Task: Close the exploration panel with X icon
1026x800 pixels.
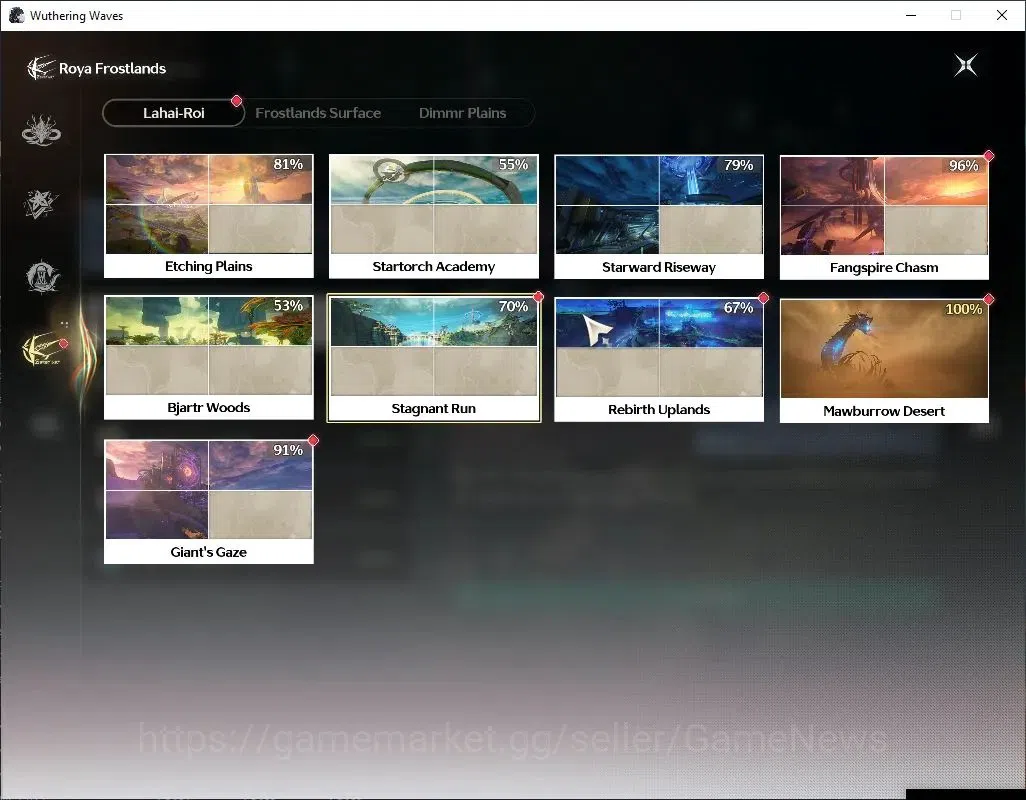Action: [x=966, y=65]
